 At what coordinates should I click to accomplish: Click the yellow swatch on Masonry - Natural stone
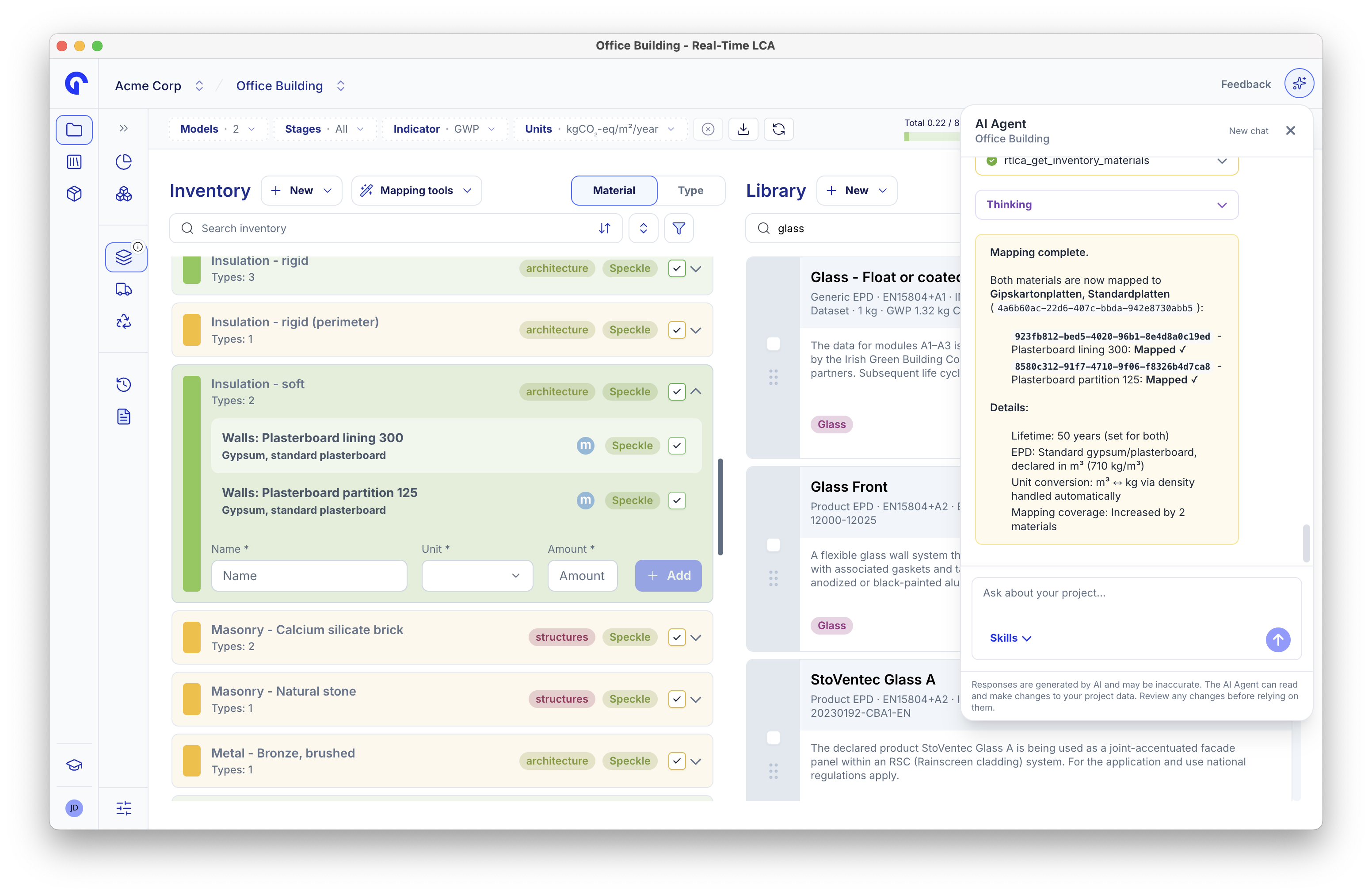click(x=191, y=699)
